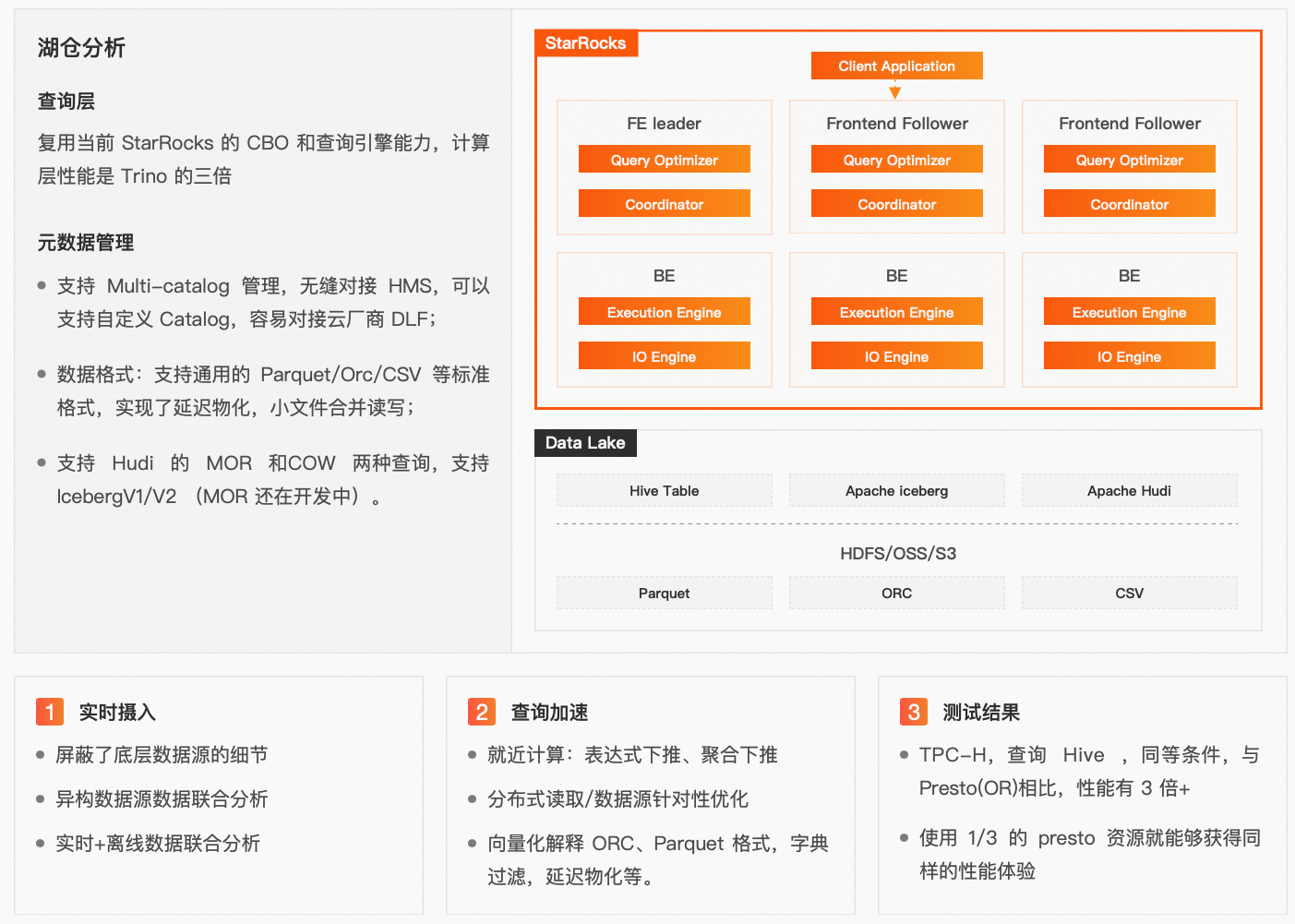Click the 查询加速 heading
The width and height of the screenshot is (1295, 924).
(549, 713)
